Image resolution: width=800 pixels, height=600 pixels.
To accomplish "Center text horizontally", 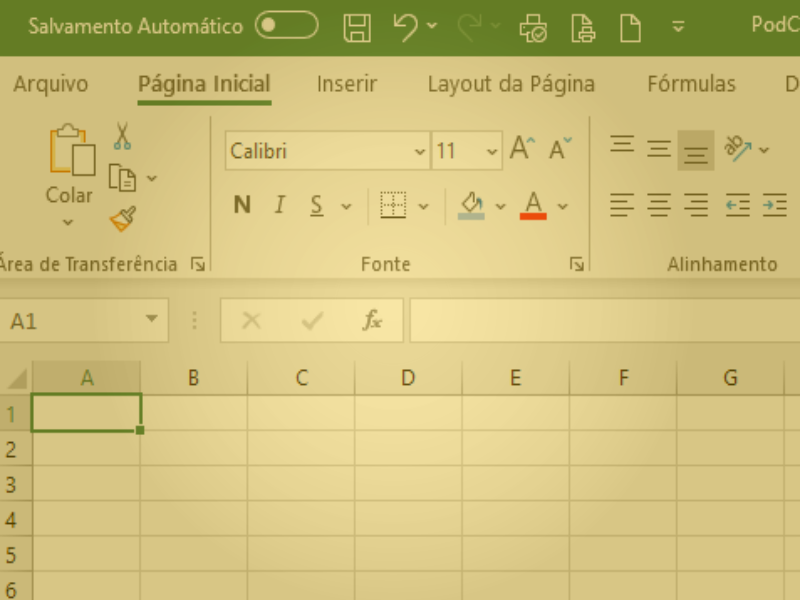I will pos(659,205).
